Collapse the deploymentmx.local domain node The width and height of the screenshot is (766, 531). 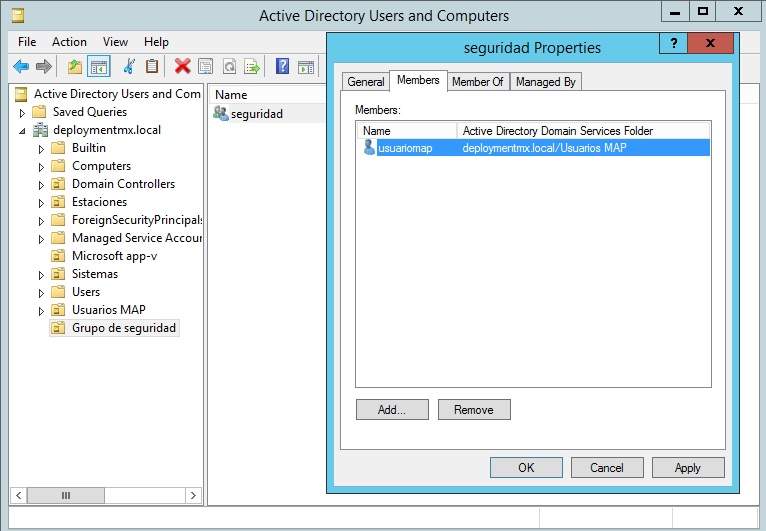pos(23,131)
